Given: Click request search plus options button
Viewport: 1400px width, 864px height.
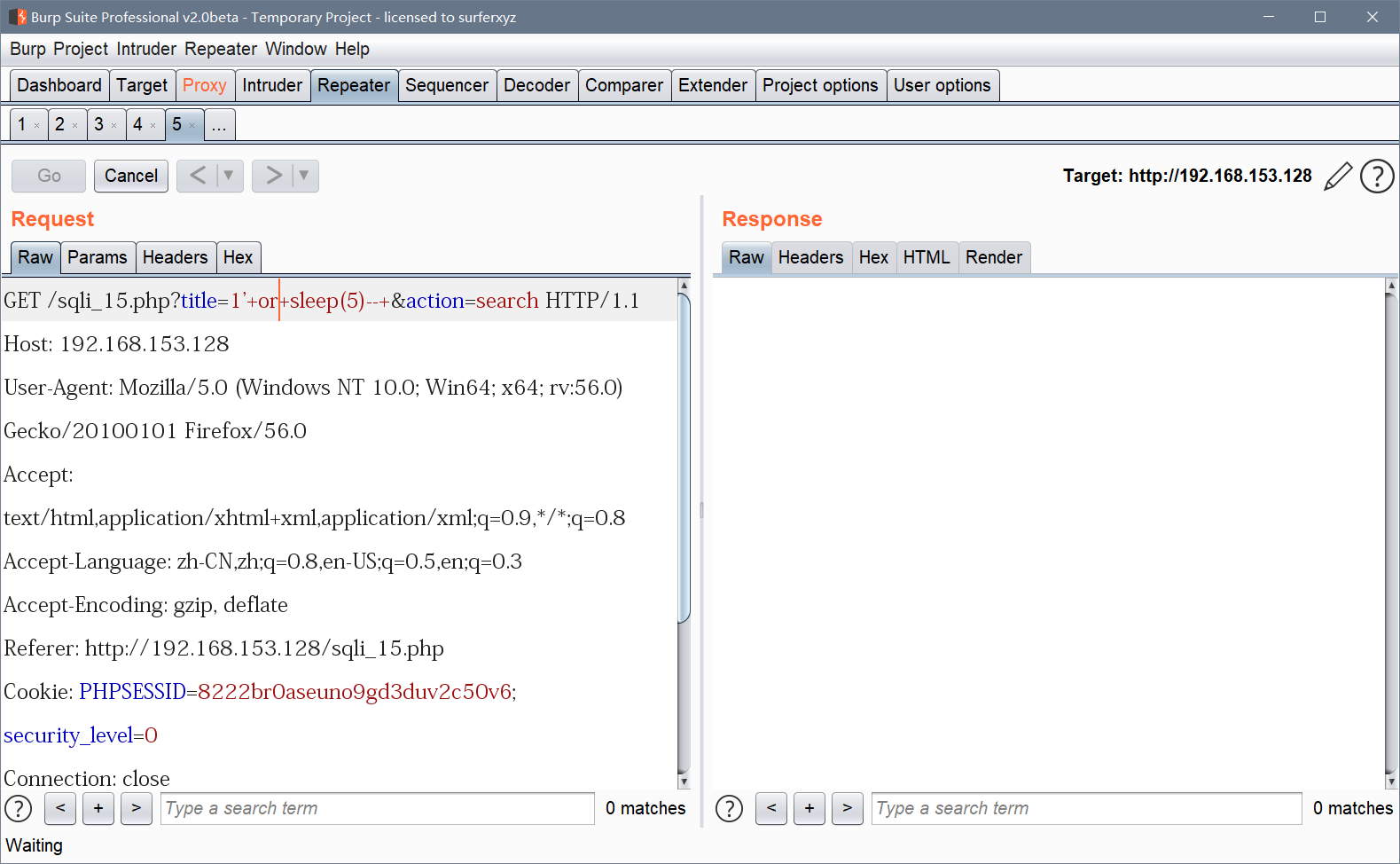Looking at the screenshot, I should point(98,808).
